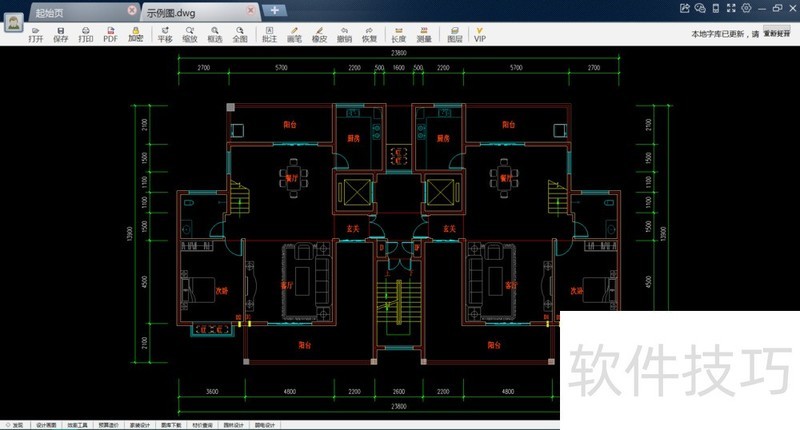Click the right 客厅 label

[511, 285]
